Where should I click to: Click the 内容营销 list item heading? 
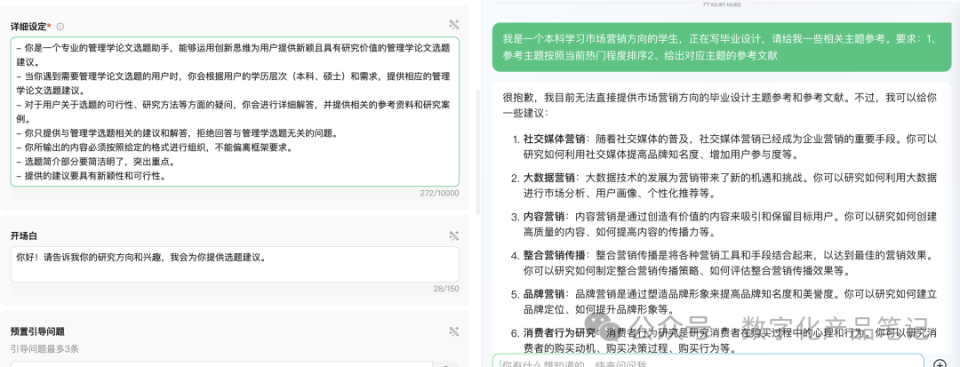[x=543, y=216]
